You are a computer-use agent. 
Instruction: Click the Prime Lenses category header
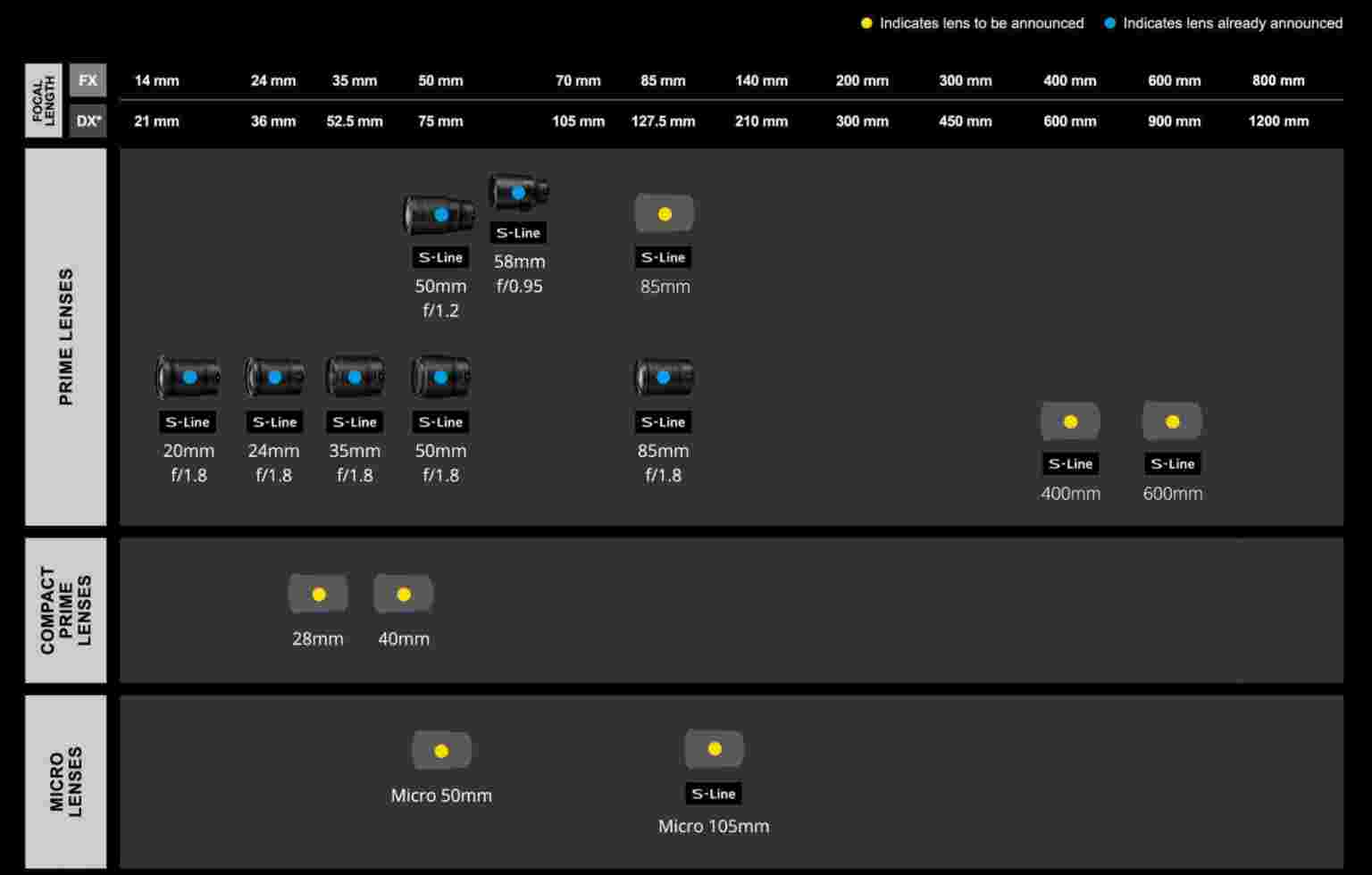65,337
